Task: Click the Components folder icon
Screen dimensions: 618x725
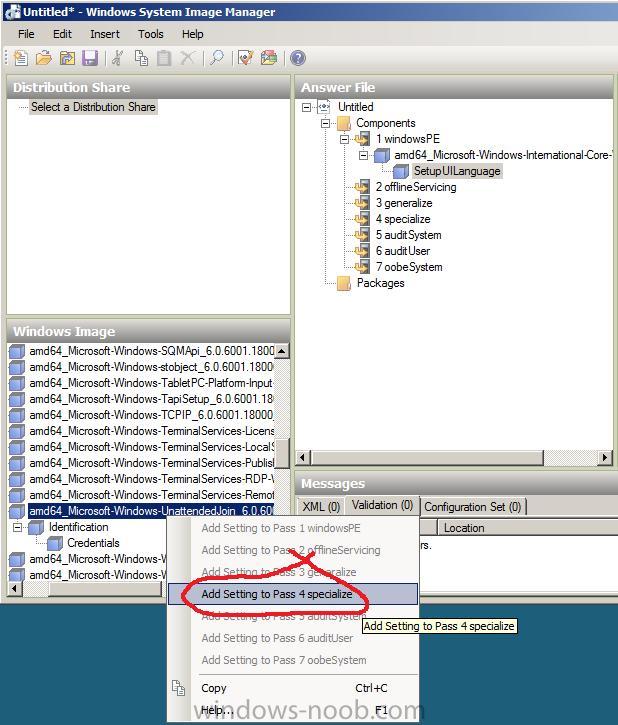Action: pyautogui.click(x=344, y=123)
